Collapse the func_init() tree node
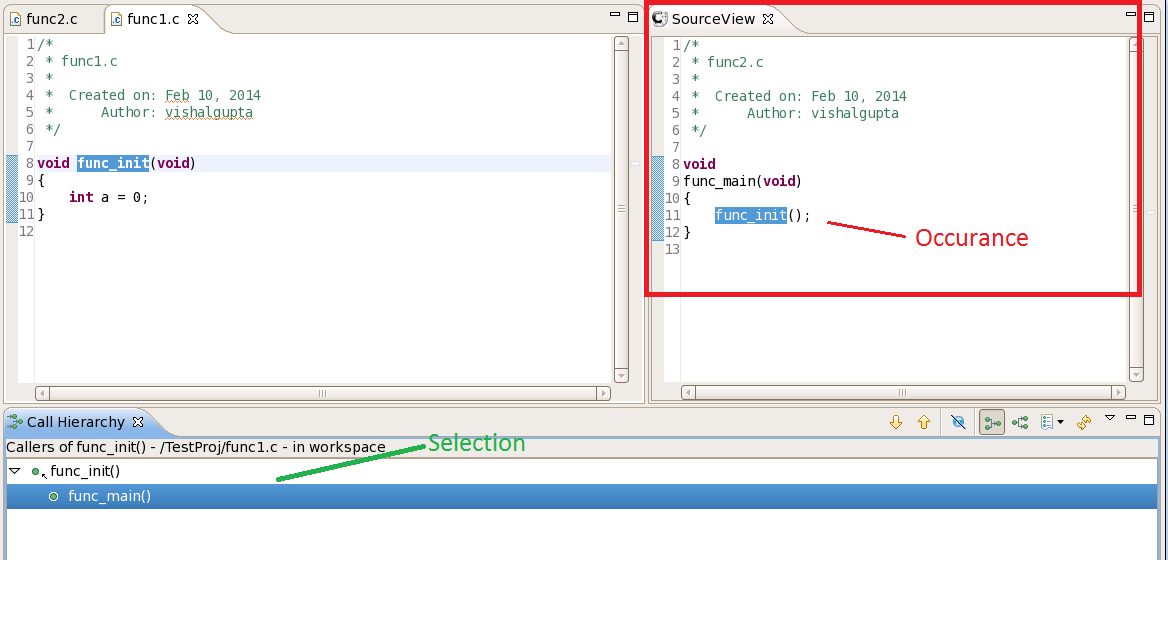The width and height of the screenshot is (1168, 630). 14,471
